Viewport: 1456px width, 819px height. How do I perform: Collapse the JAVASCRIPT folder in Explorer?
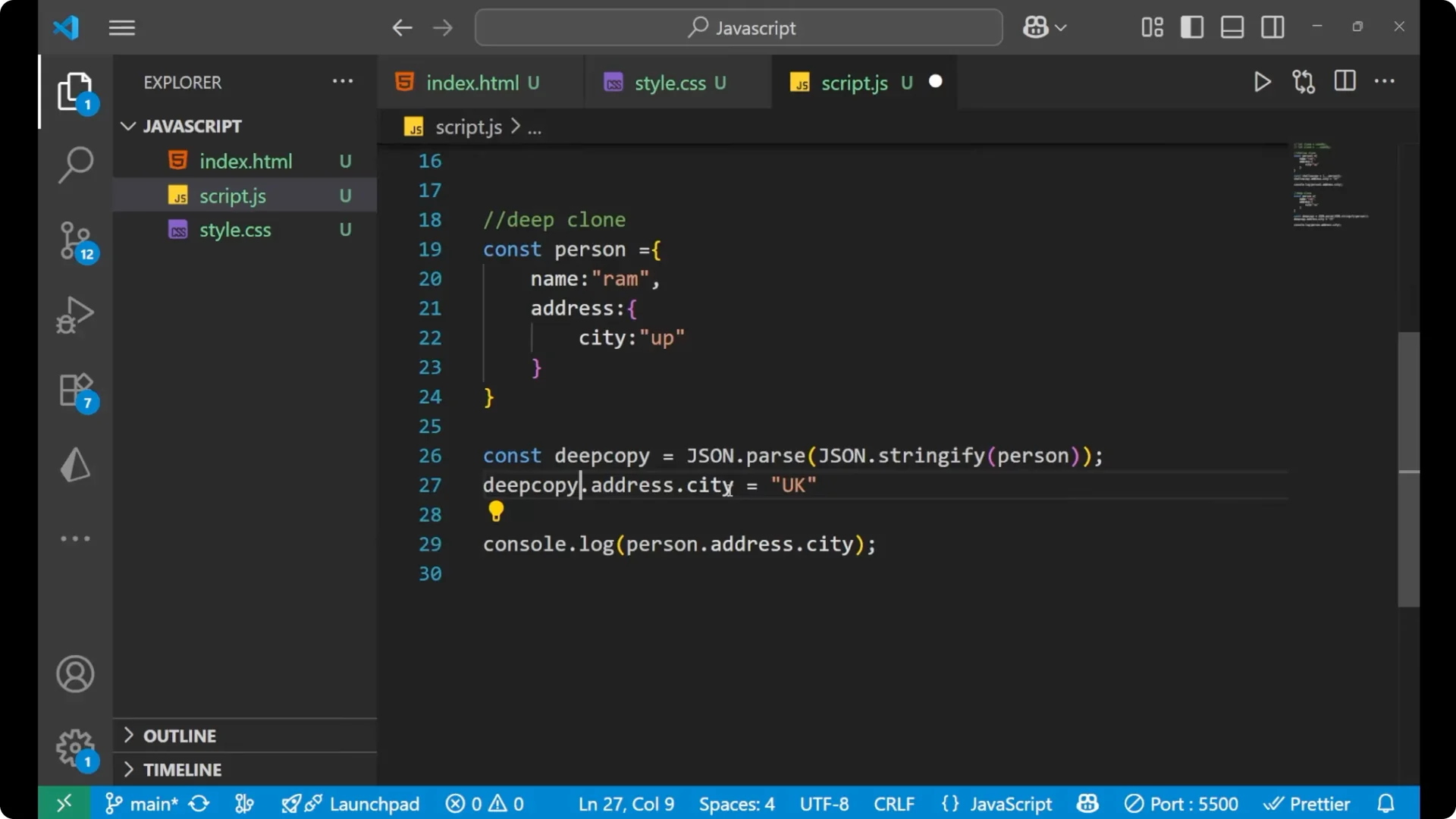click(x=127, y=126)
